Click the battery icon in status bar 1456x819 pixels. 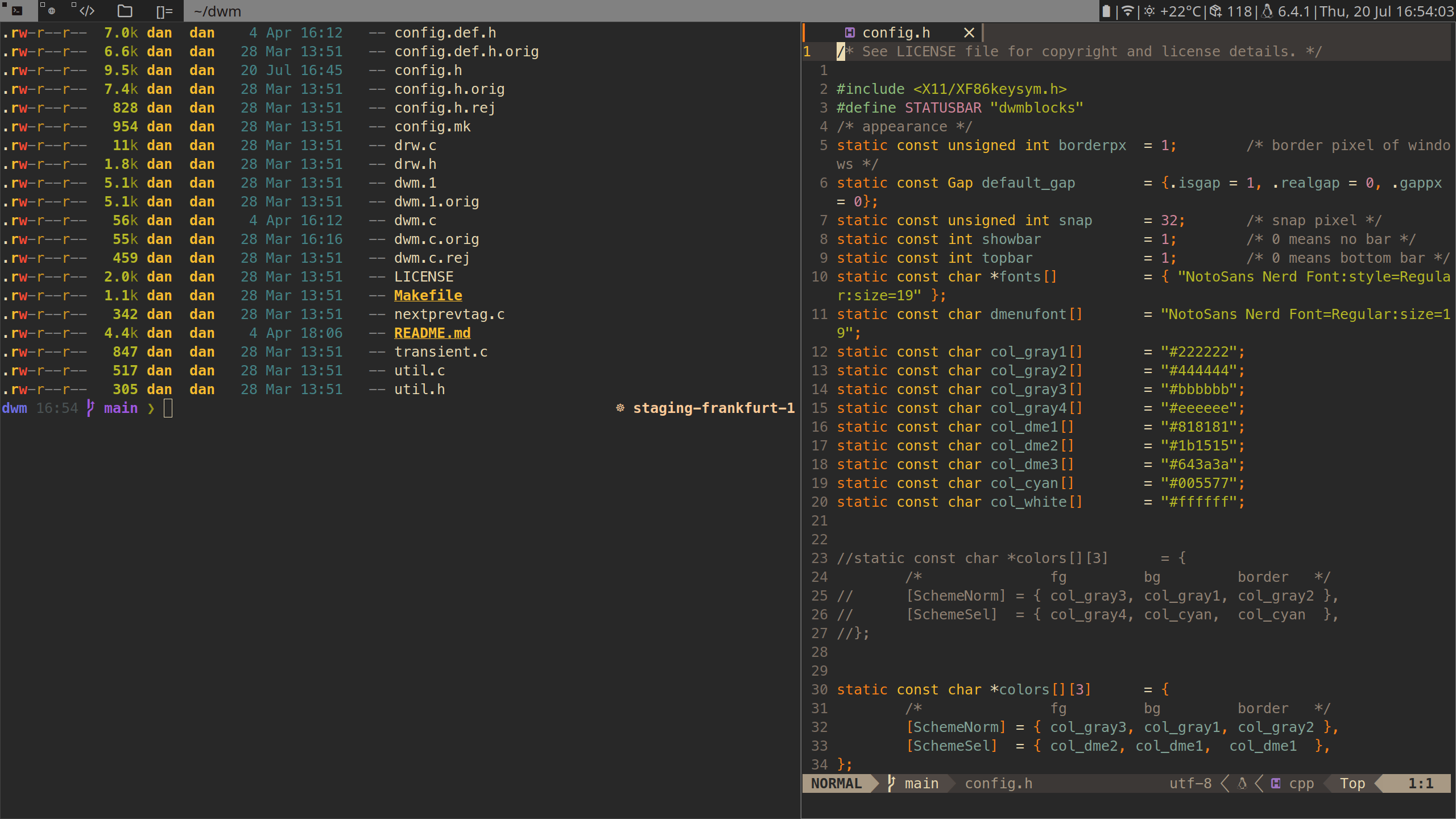coord(1106,11)
